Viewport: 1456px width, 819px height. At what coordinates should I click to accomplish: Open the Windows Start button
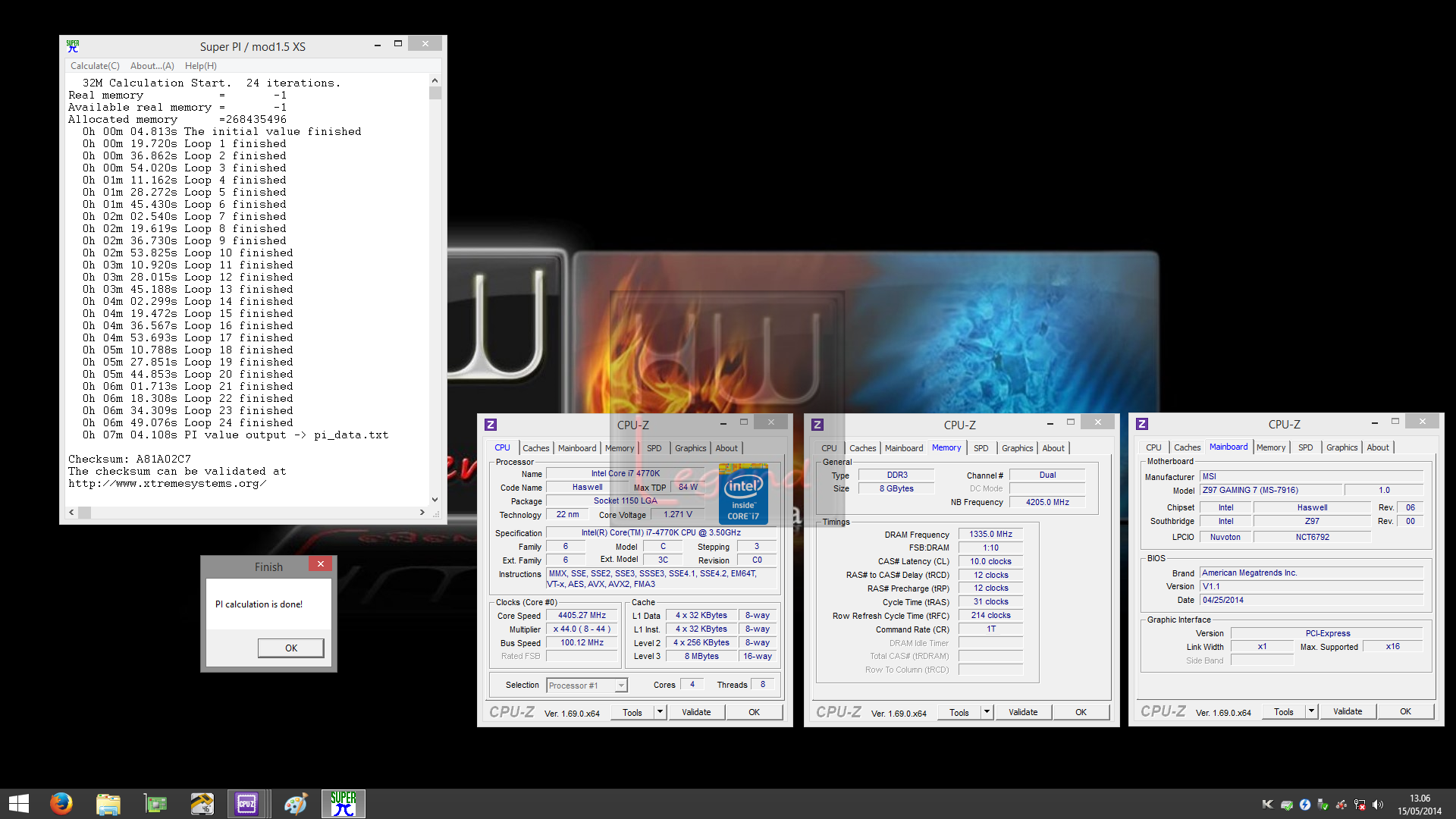[19, 804]
